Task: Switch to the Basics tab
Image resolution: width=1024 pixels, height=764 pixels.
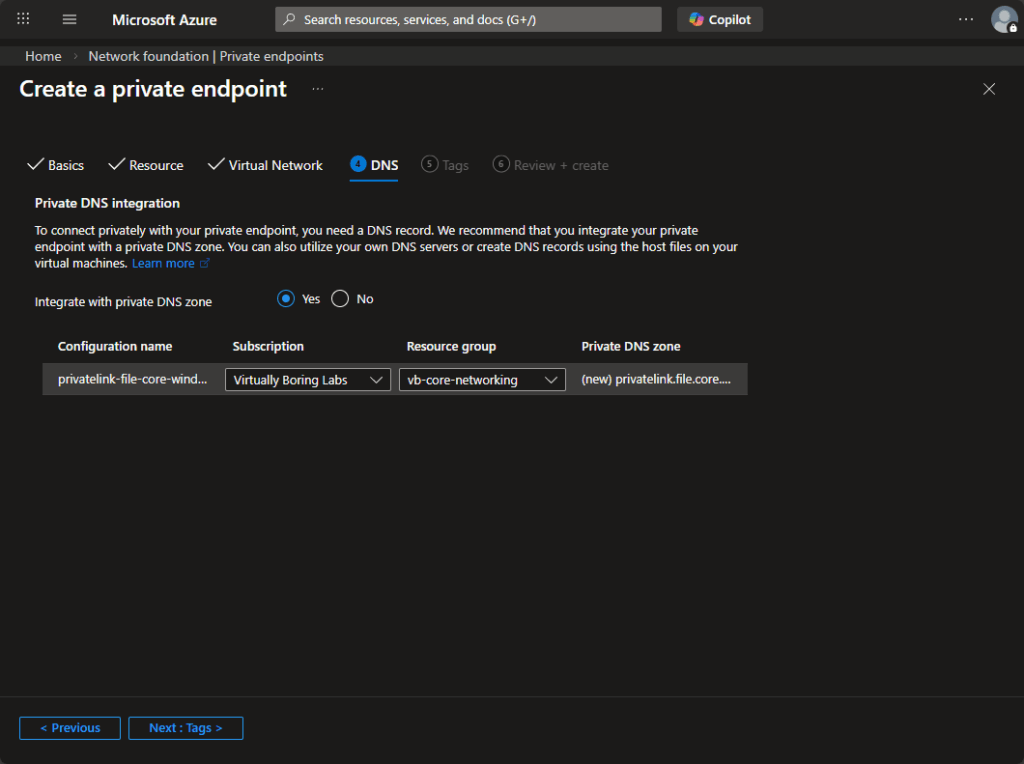Action: 56,165
